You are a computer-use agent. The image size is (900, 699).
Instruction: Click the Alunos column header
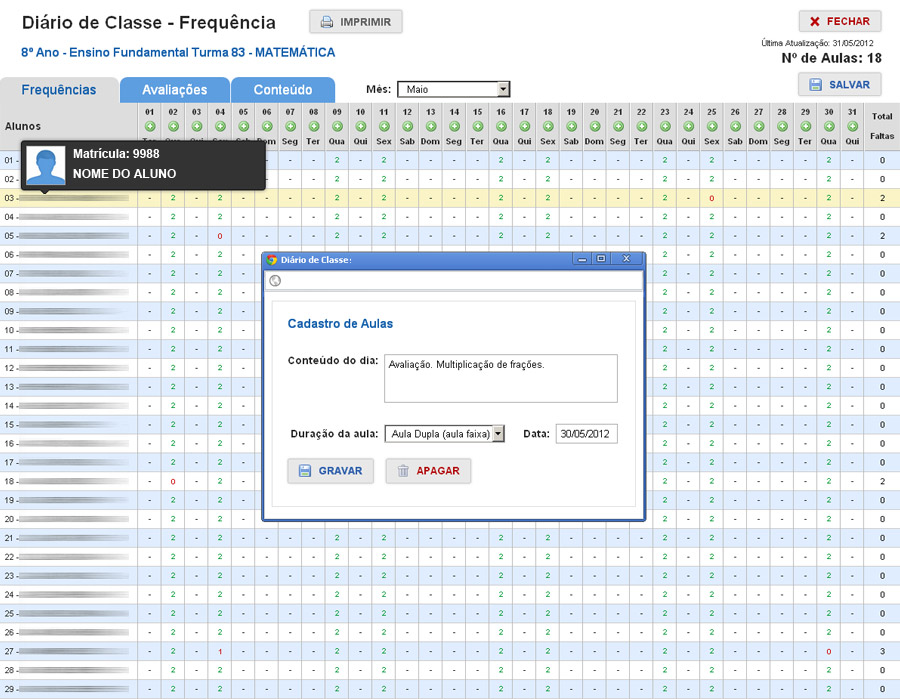(x=23, y=126)
